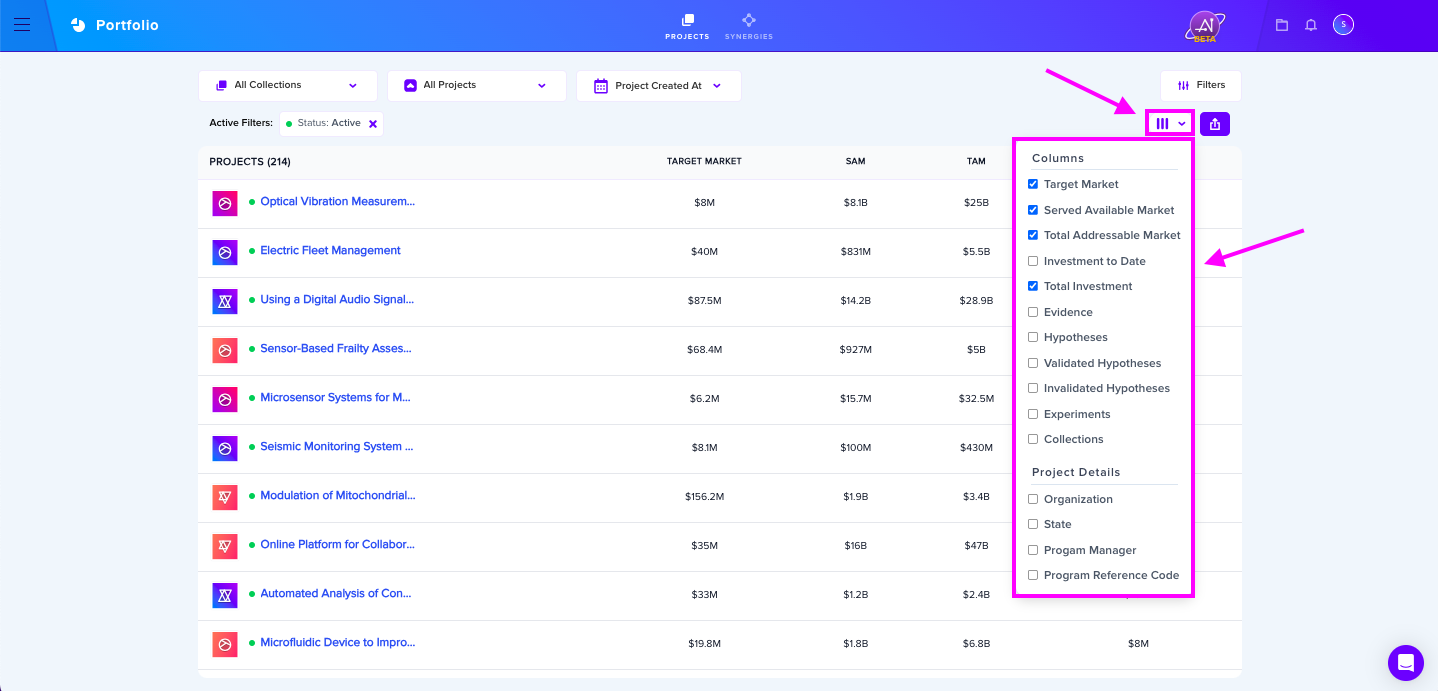Image resolution: width=1438 pixels, height=691 pixels.
Task: Select the Projects tab
Action: coord(687,26)
